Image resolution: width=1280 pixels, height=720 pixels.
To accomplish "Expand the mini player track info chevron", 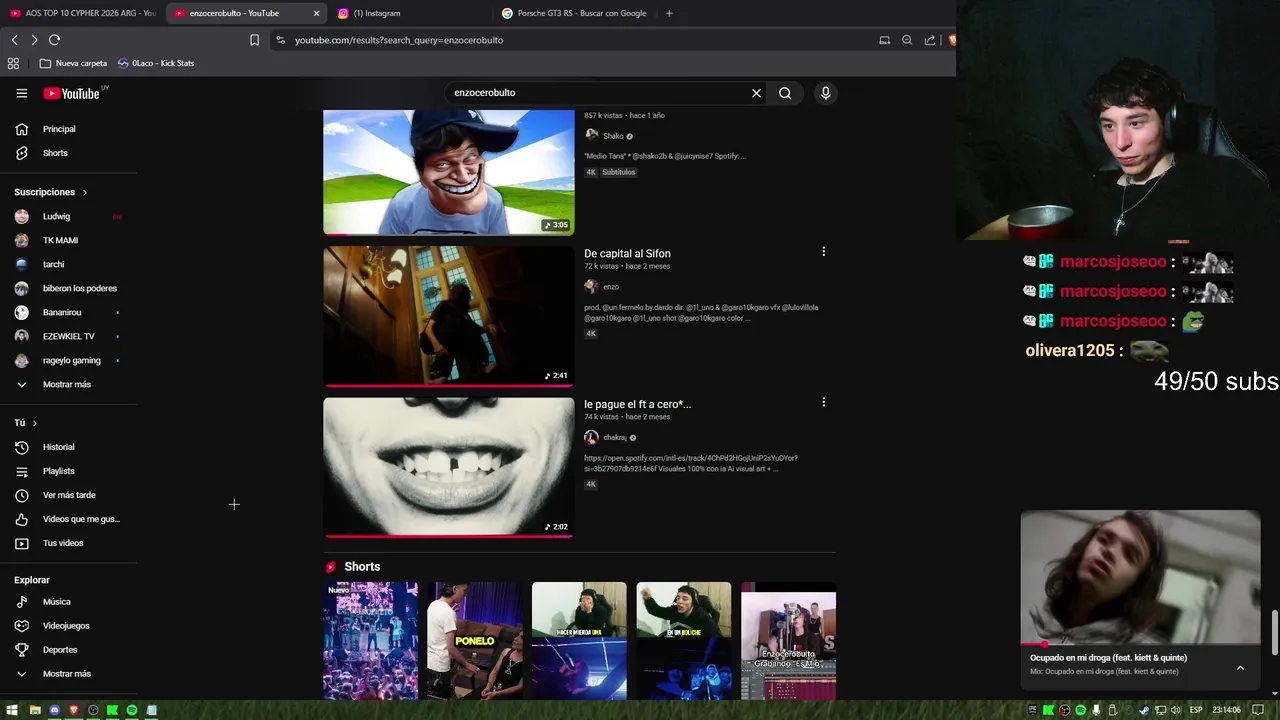I will coord(1240,668).
